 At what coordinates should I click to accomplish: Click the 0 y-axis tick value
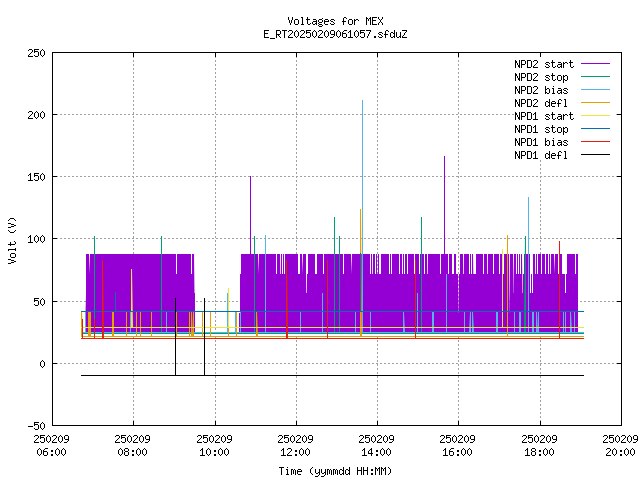42,364
